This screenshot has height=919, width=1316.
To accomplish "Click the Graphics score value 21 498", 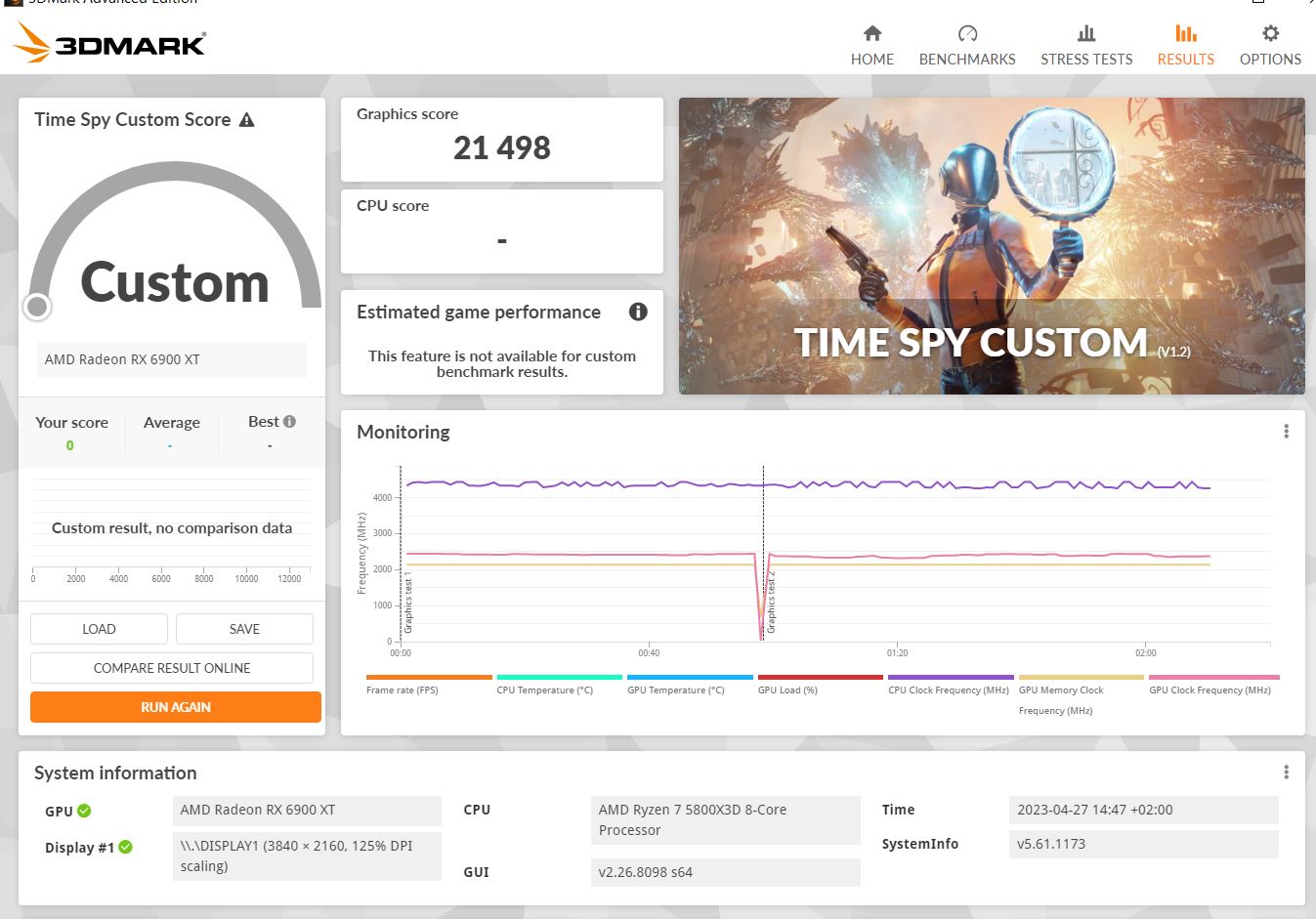I will (x=502, y=147).
